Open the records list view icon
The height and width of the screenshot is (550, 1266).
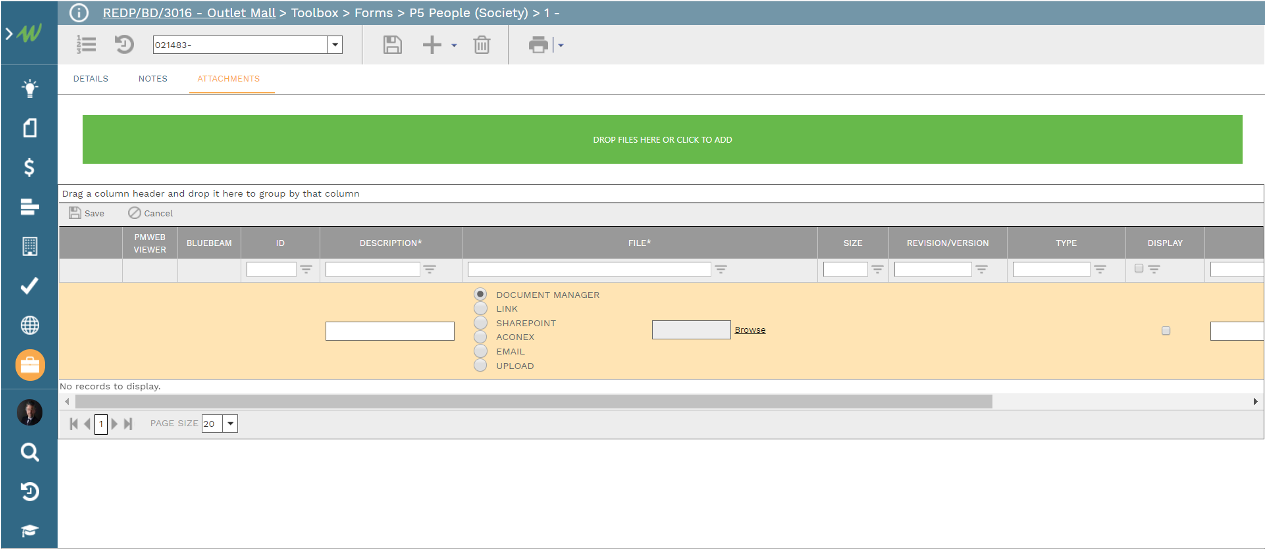[87, 44]
